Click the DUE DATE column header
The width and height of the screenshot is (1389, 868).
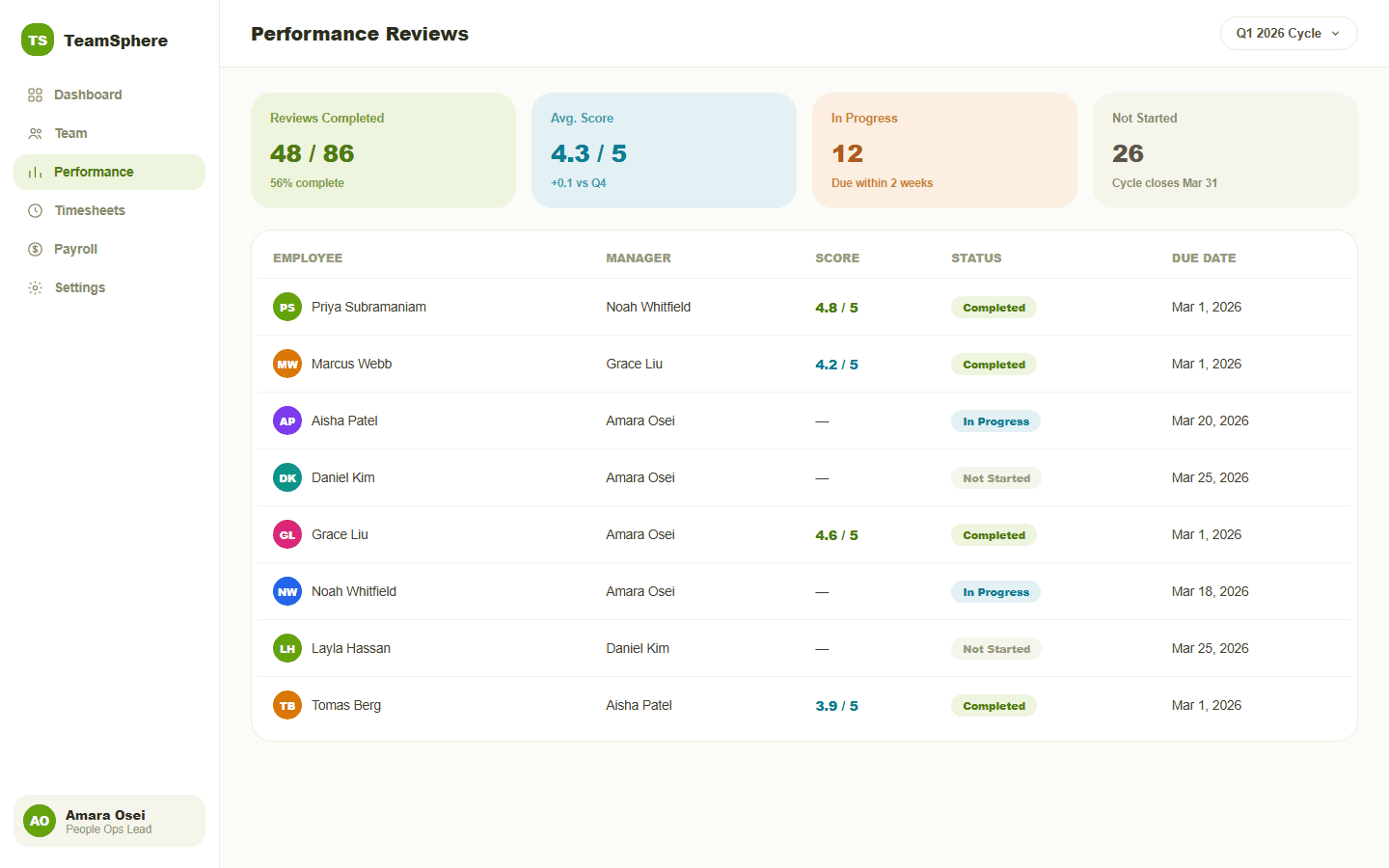(1204, 258)
